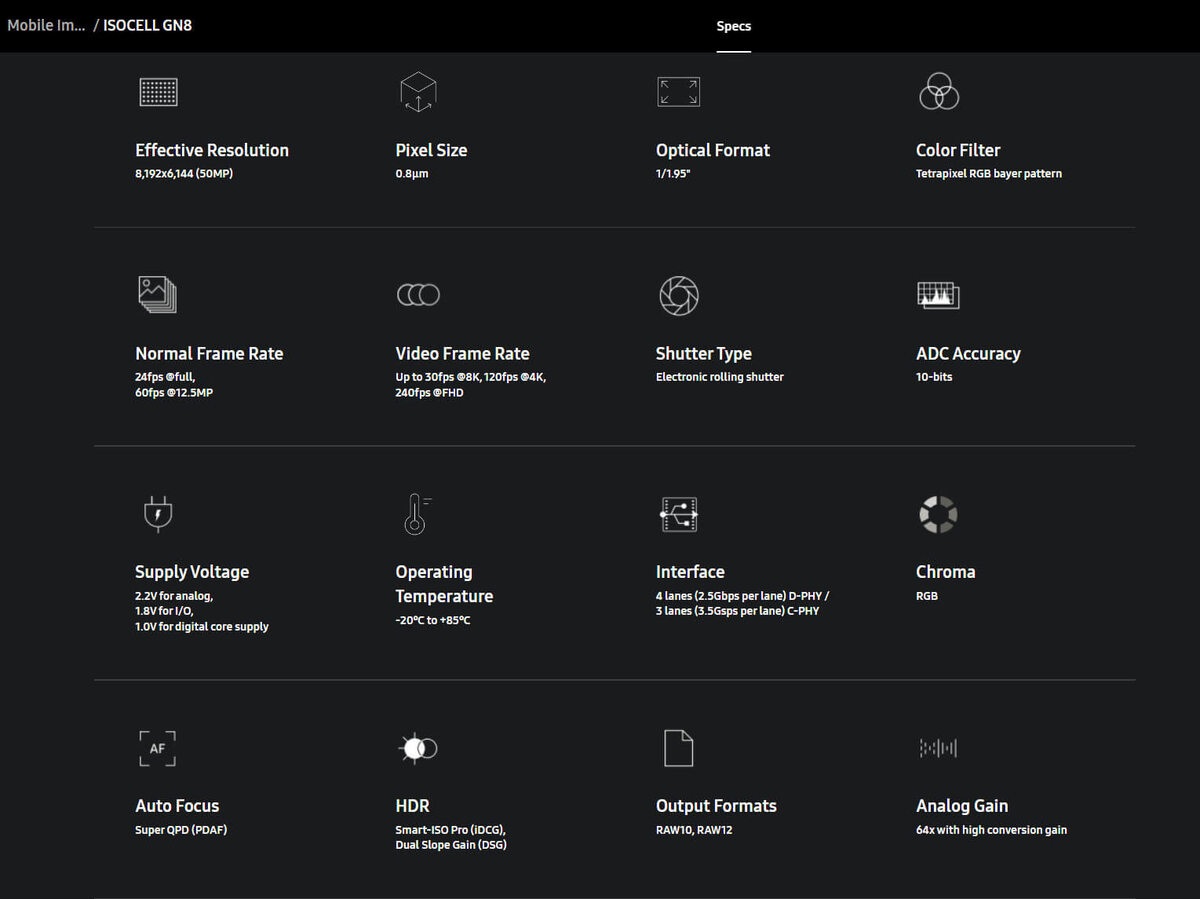Click the Supply Voltage heading
Viewport: 1200px width, 899px height.
(x=192, y=572)
